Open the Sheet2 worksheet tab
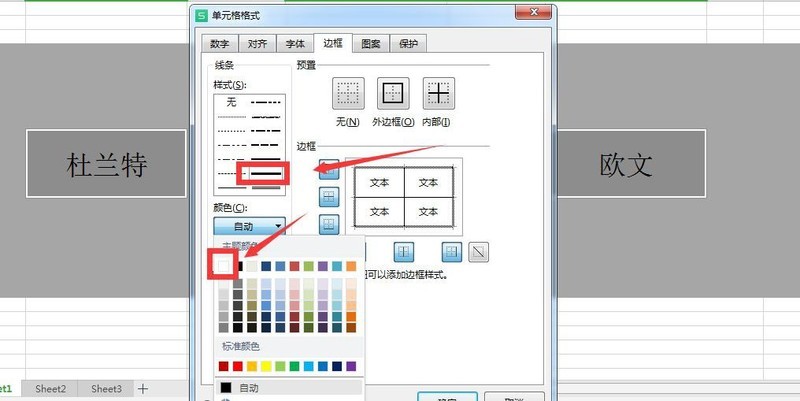 [51, 388]
